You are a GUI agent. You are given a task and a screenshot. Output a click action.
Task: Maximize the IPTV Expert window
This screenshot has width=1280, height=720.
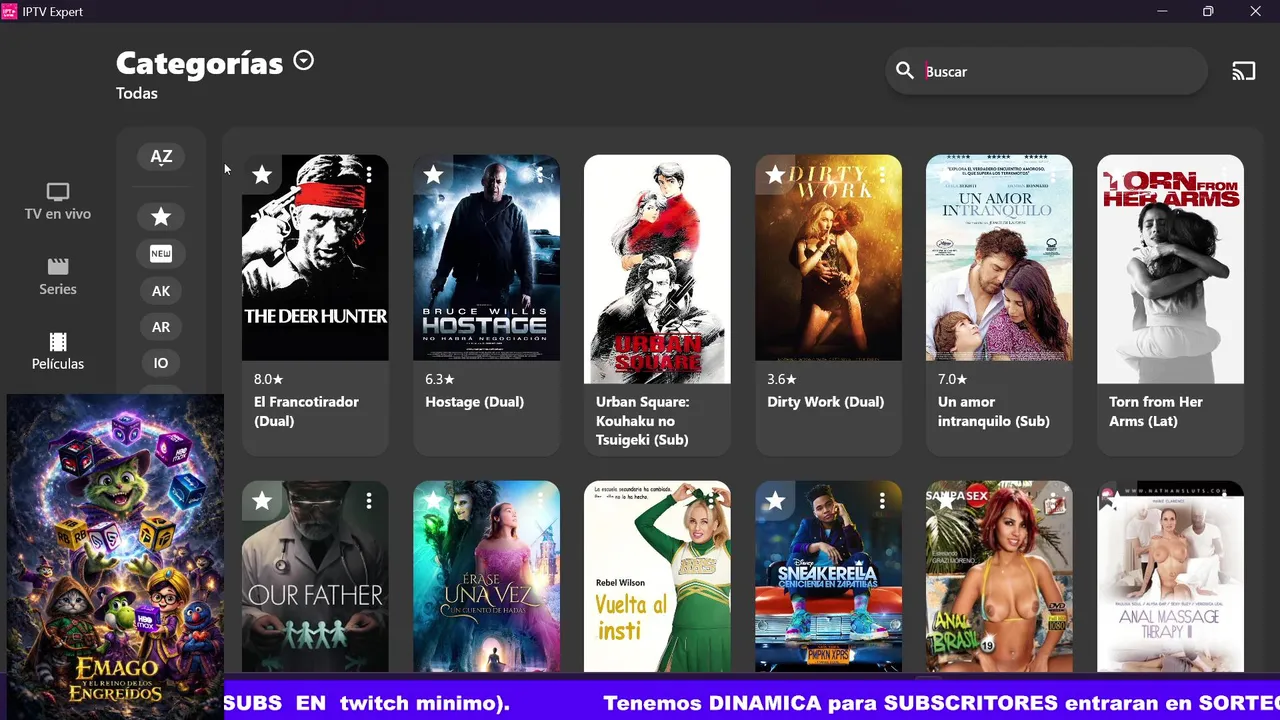[x=1208, y=11]
